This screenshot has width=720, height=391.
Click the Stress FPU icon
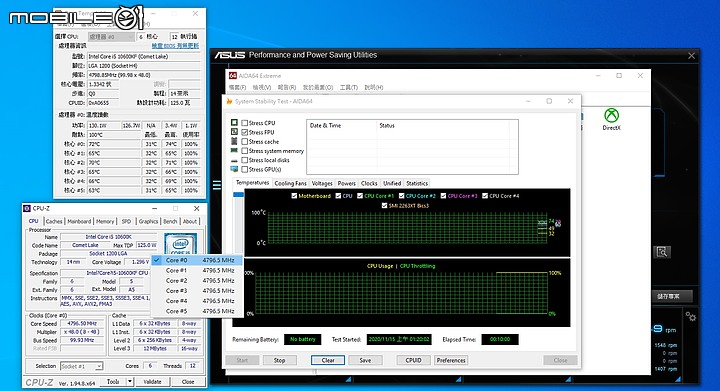coord(234,132)
